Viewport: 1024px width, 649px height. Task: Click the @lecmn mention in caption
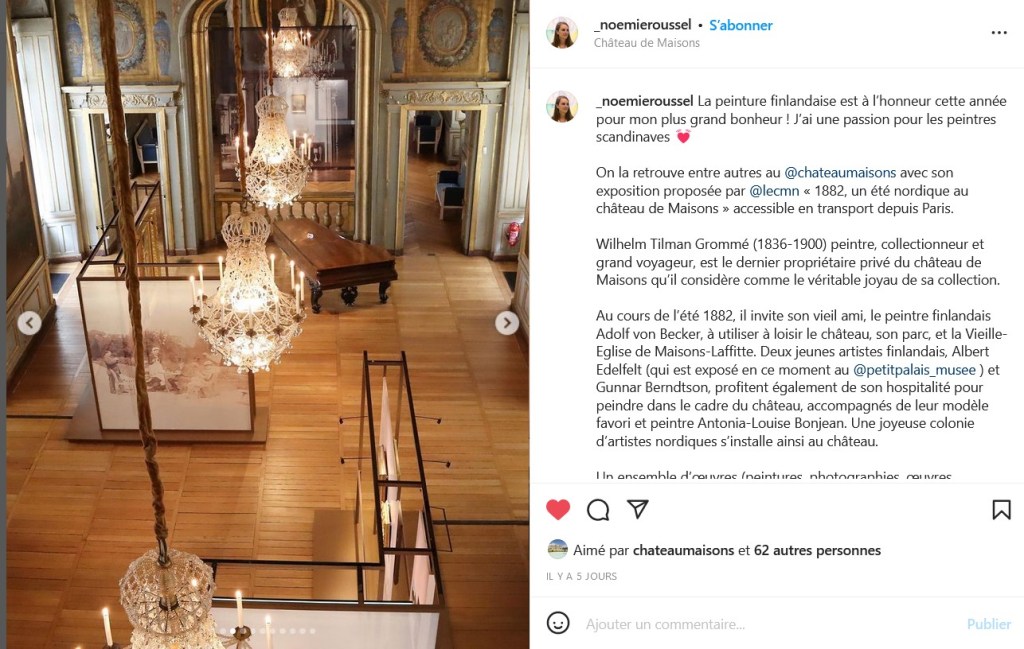(774, 191)
